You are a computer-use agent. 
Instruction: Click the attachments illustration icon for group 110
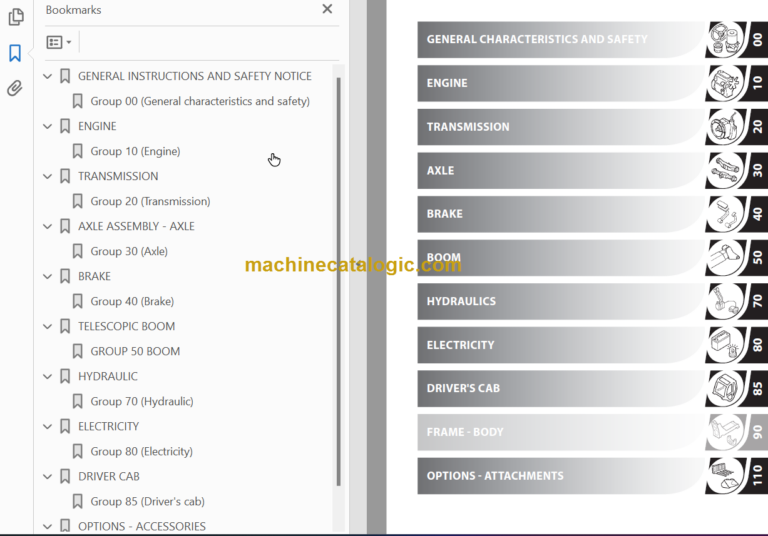pos(725,476)
